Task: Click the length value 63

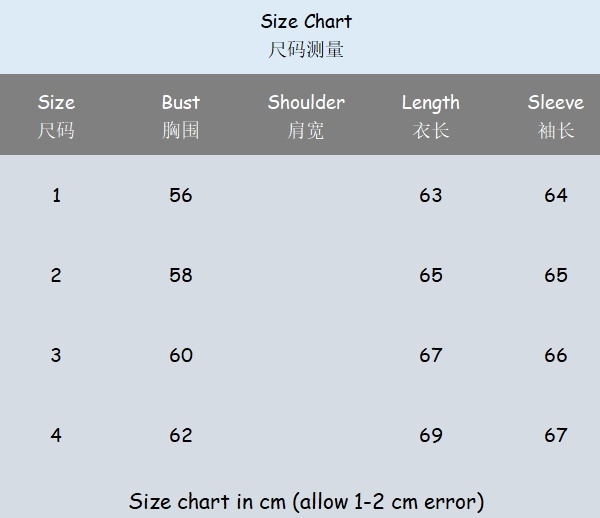Action: (431, 195)
